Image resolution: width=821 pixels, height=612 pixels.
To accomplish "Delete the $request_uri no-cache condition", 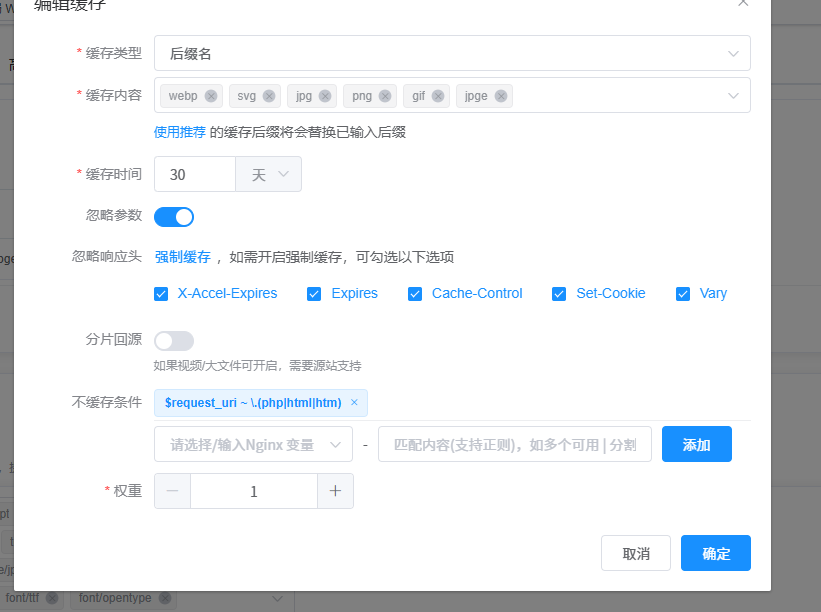I will (x=354, y=403).
